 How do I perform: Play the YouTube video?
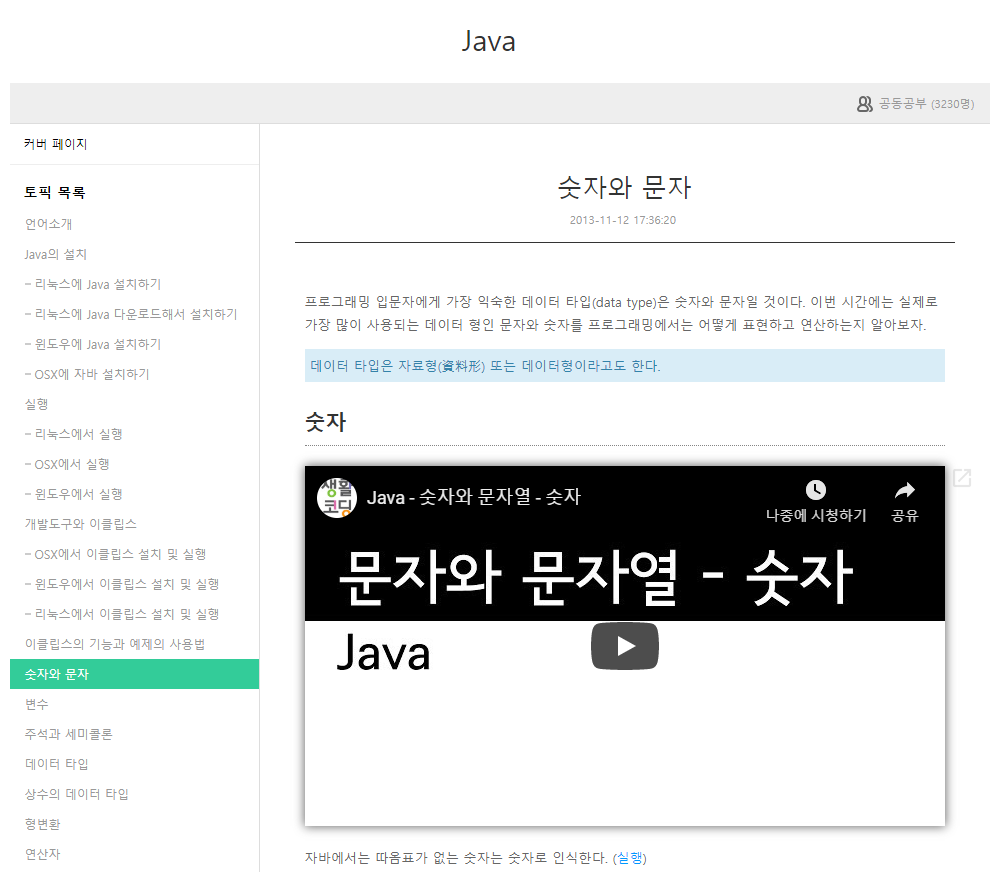tap(624, 646)
